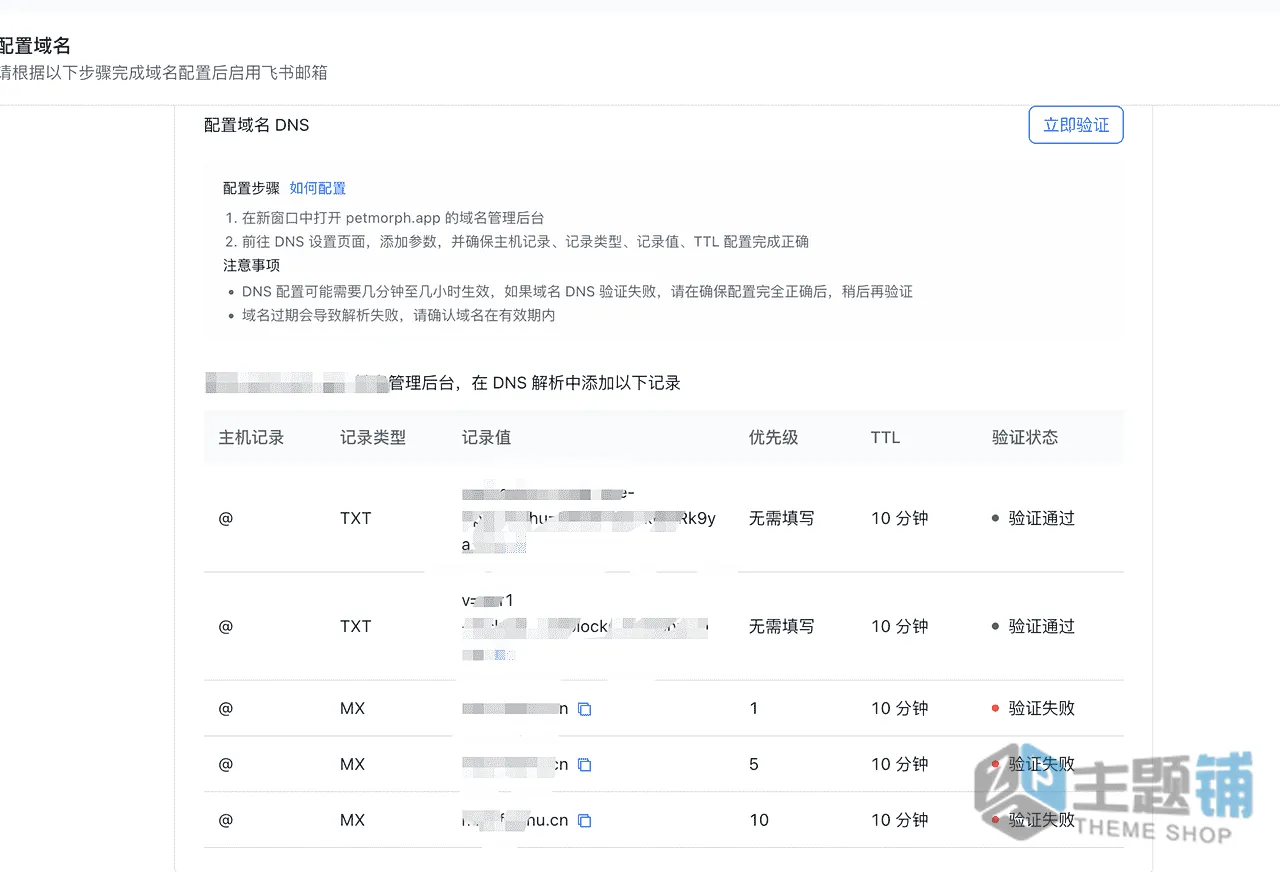Click the 配置域名 page heading
The image size is (1280, 872).
[35, 45]
